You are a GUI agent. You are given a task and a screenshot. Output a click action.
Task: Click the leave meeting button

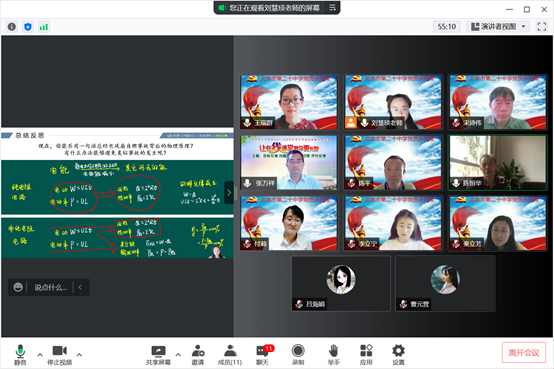[x=524, y=352]
